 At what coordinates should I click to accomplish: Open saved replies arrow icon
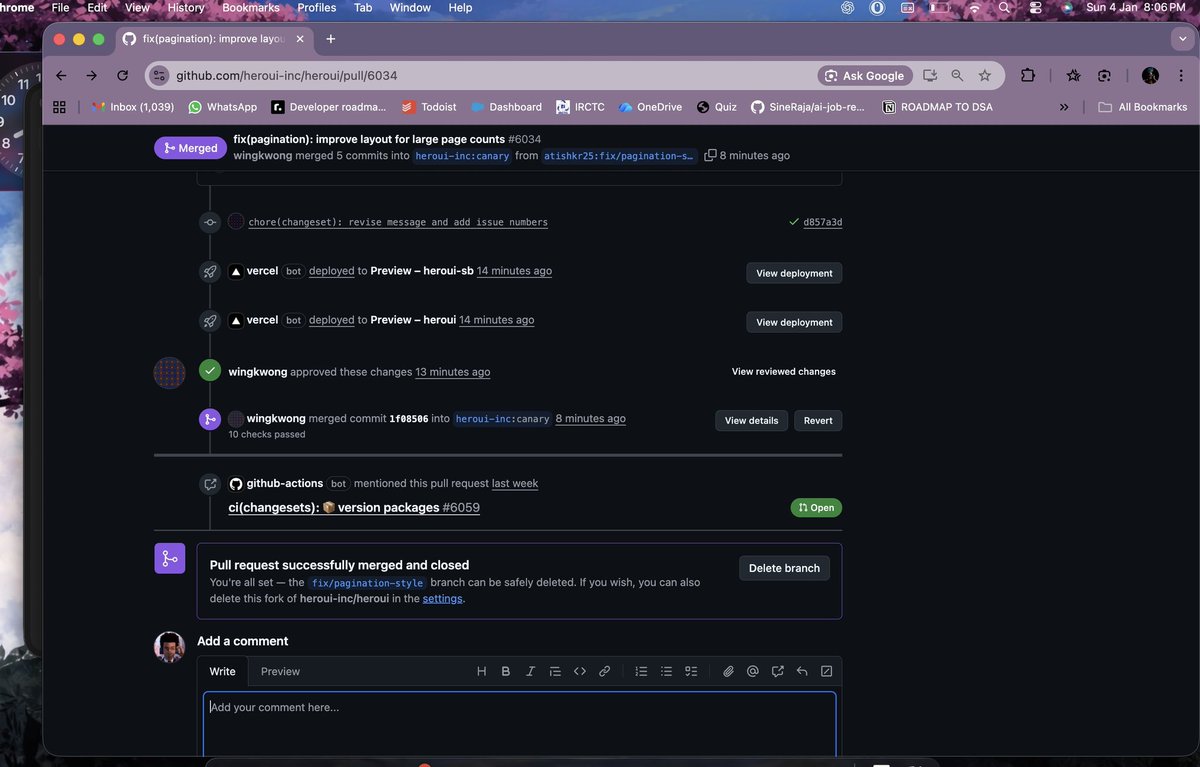point(802,672)
